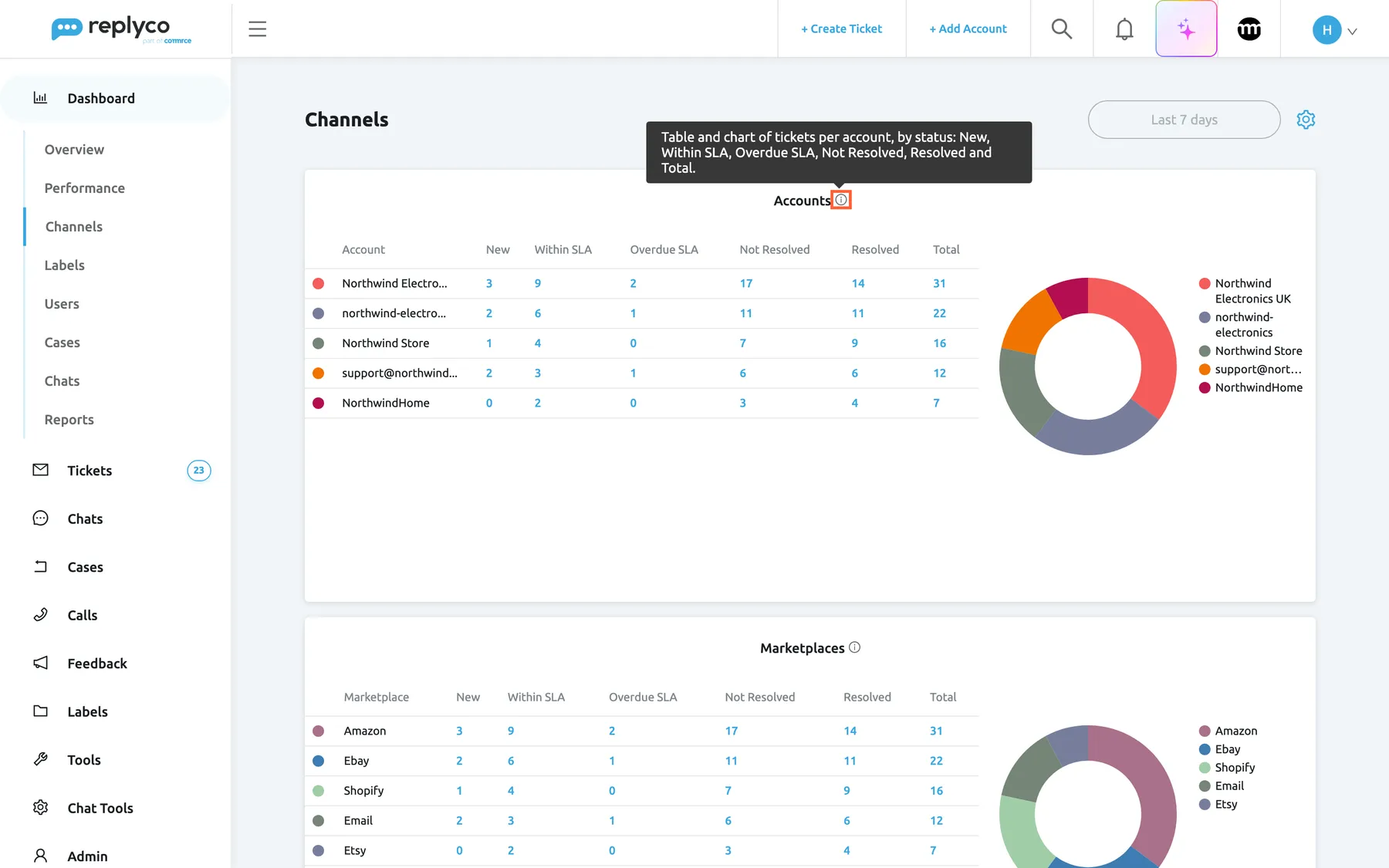Click Create Ticket button
Screen dimensions: 1389x868
[841, 29]
